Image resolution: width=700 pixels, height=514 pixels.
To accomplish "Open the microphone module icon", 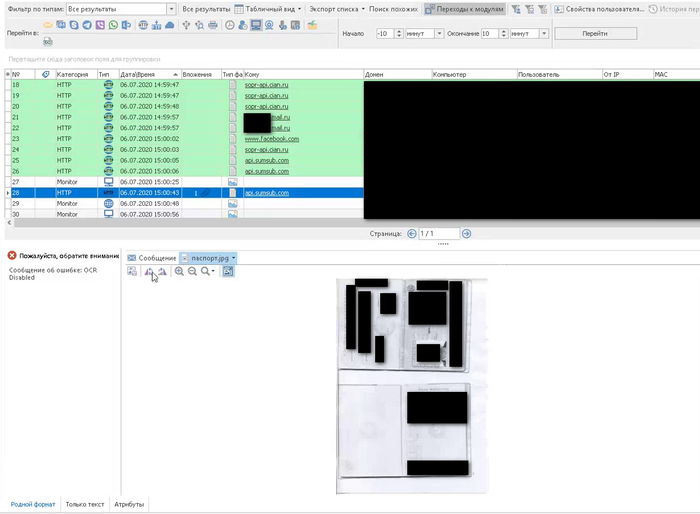I will pos(283,25).
